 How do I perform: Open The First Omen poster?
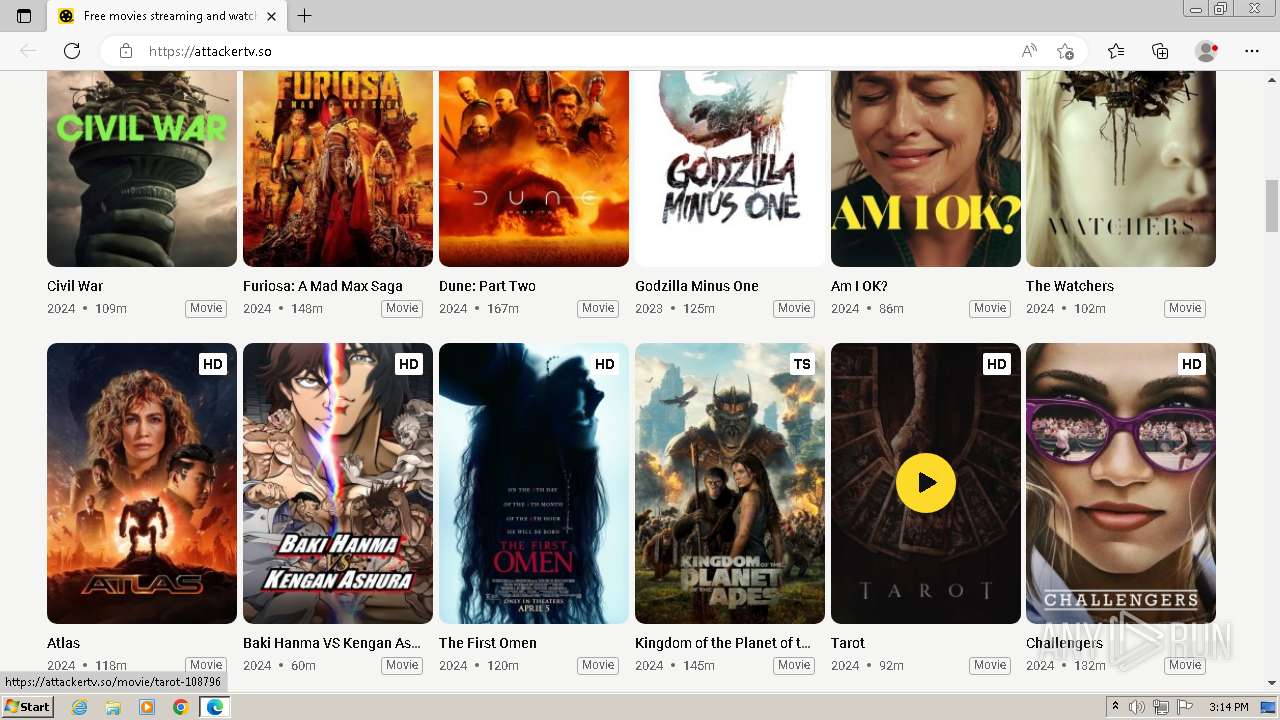point(534,483)
